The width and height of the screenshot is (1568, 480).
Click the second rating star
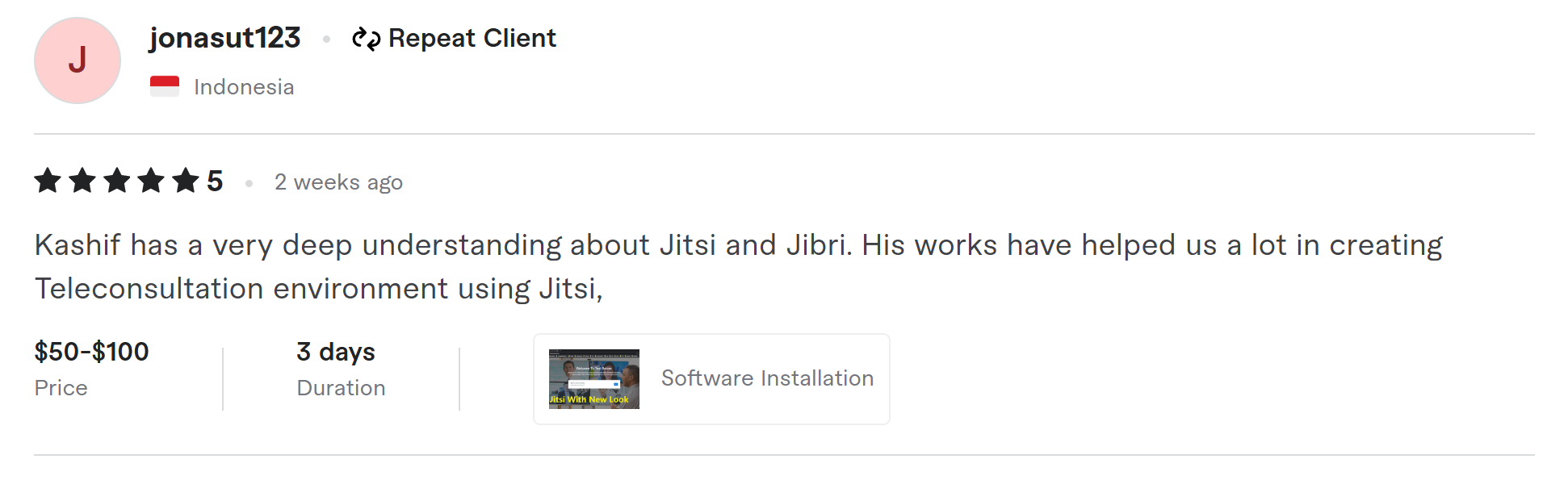(x=82, y=181)
